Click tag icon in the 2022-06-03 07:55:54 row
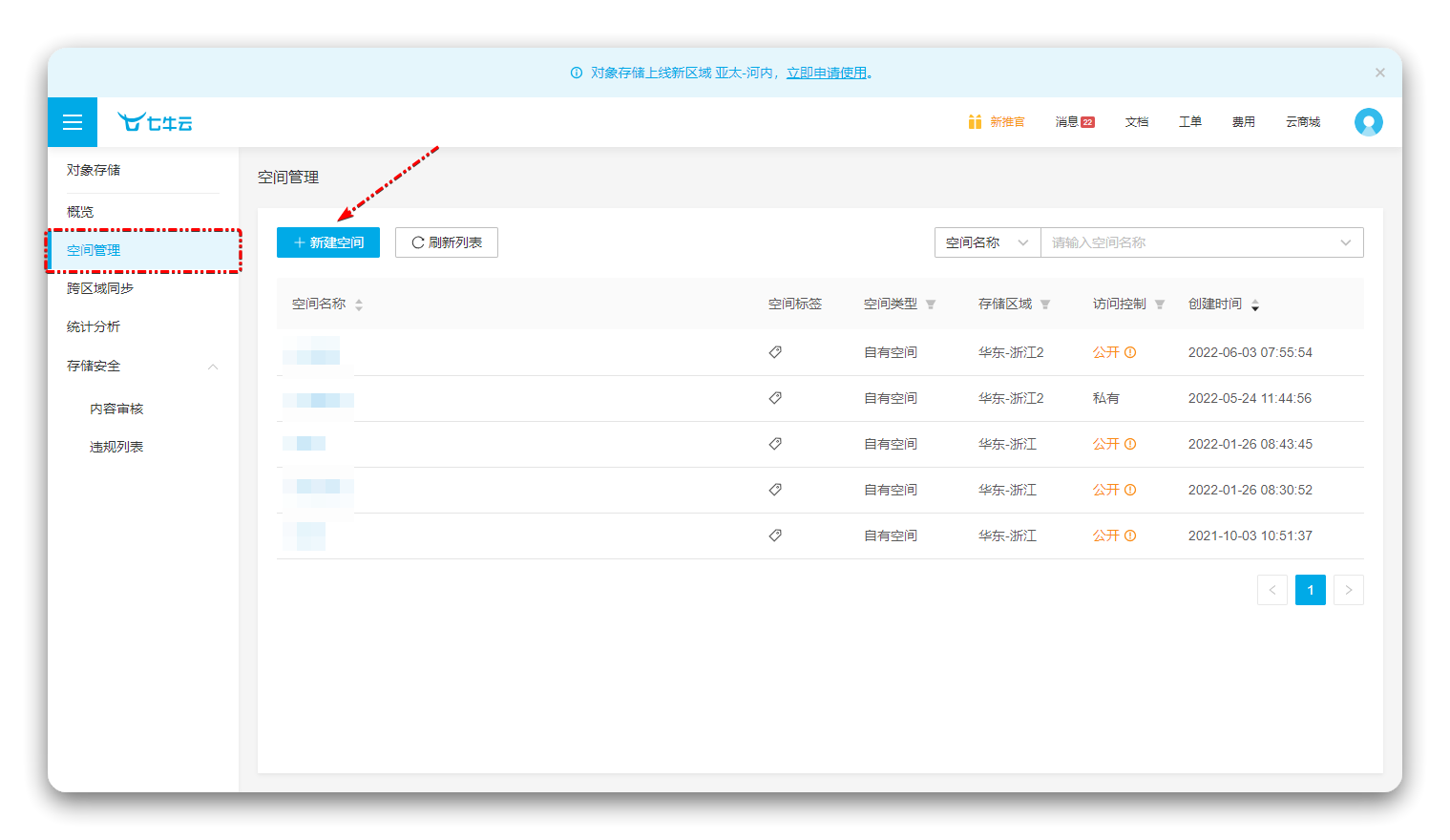Viewport: 1450px width, 840px height. [775, 352]
